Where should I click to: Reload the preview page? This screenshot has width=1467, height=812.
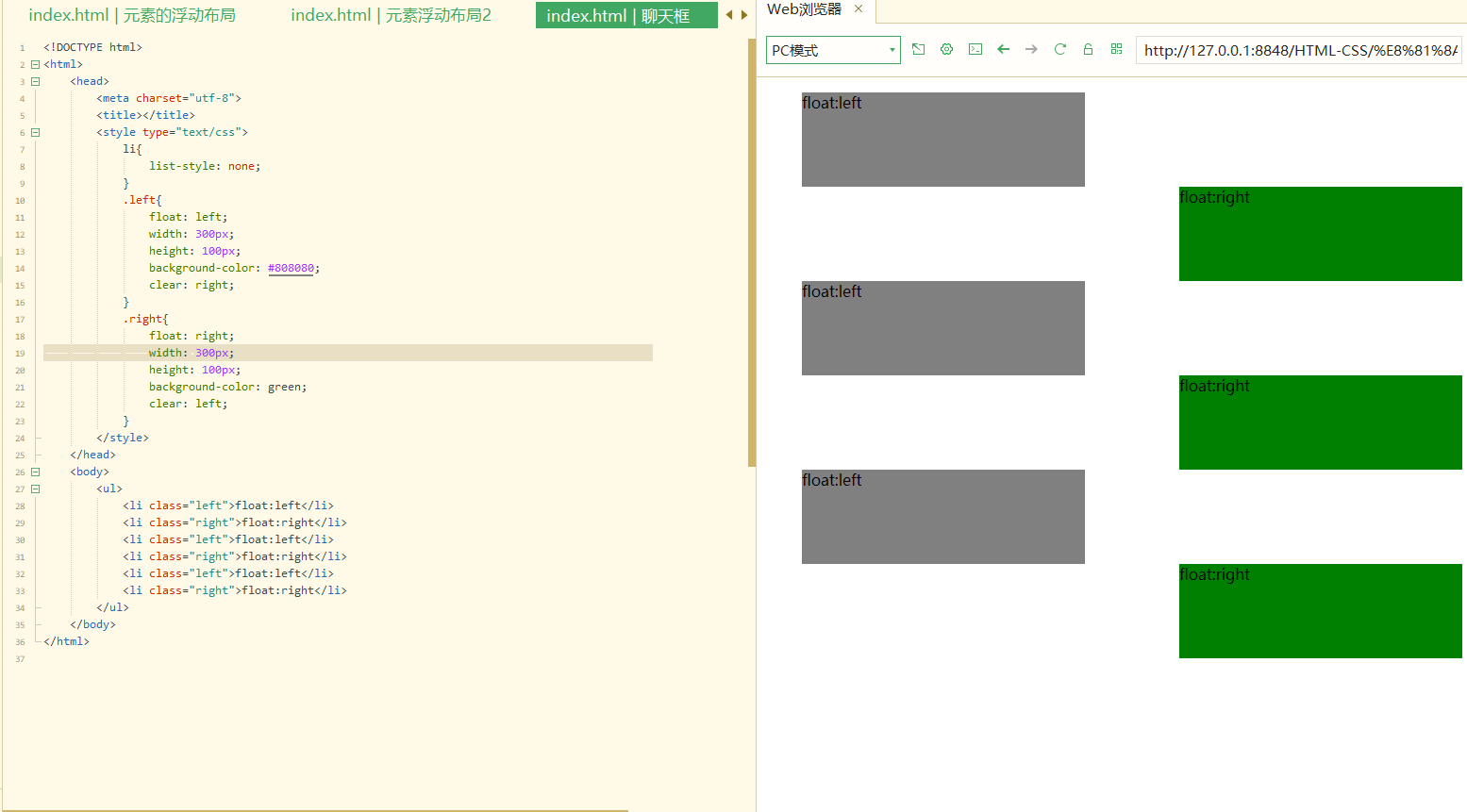[1059, 49]
